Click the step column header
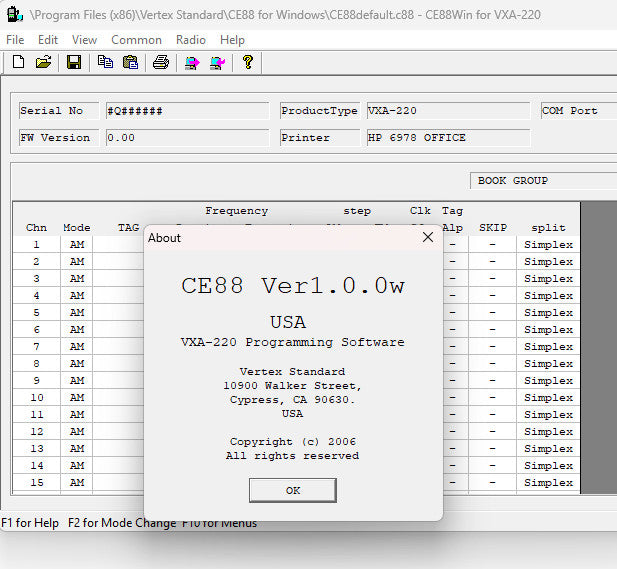617x569 pixels. [x=357, y=211]
